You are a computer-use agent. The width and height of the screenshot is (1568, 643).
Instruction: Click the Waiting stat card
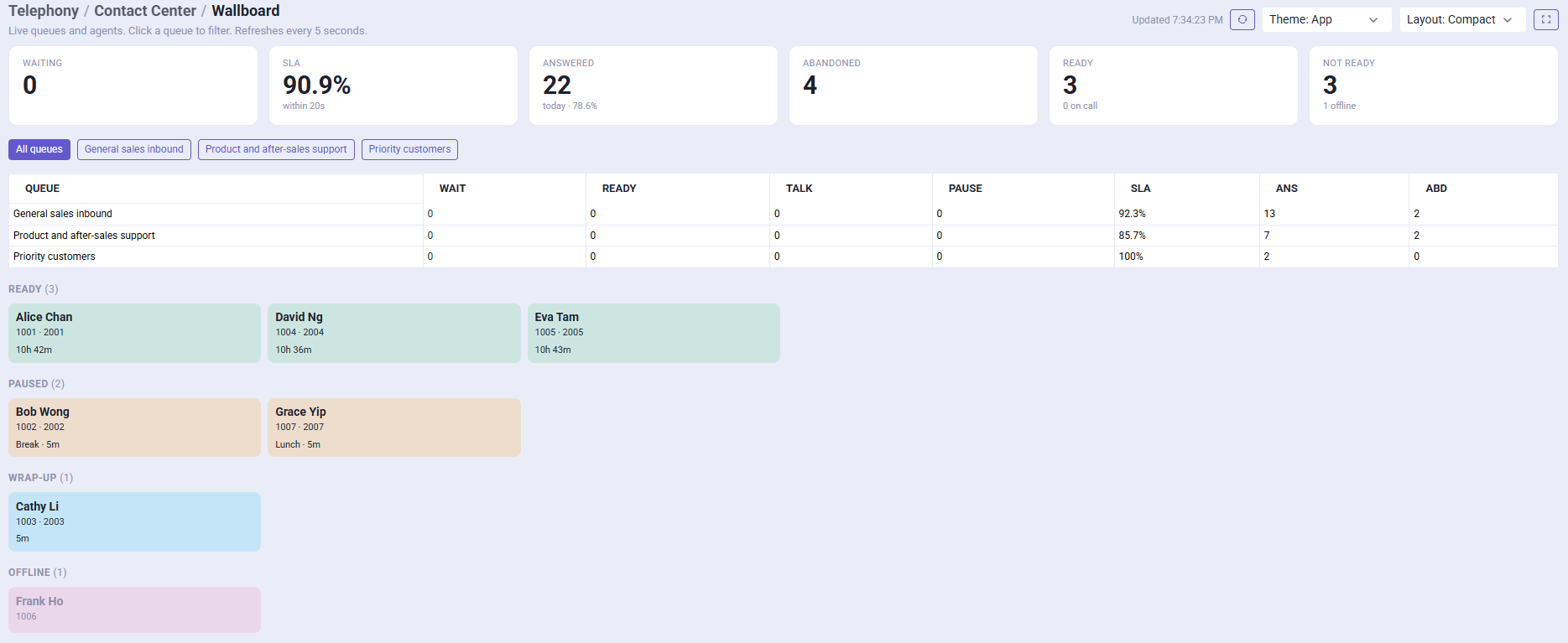(133, 86)
